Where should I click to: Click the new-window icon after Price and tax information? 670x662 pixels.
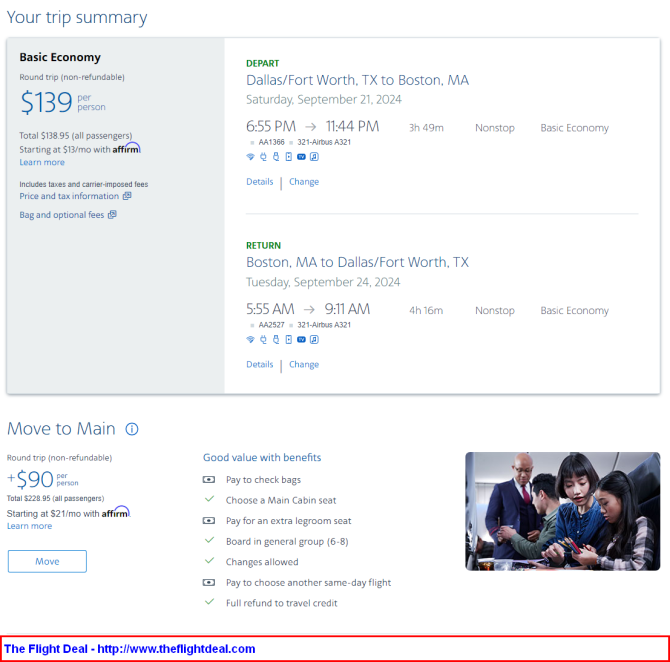click(127, 196)
